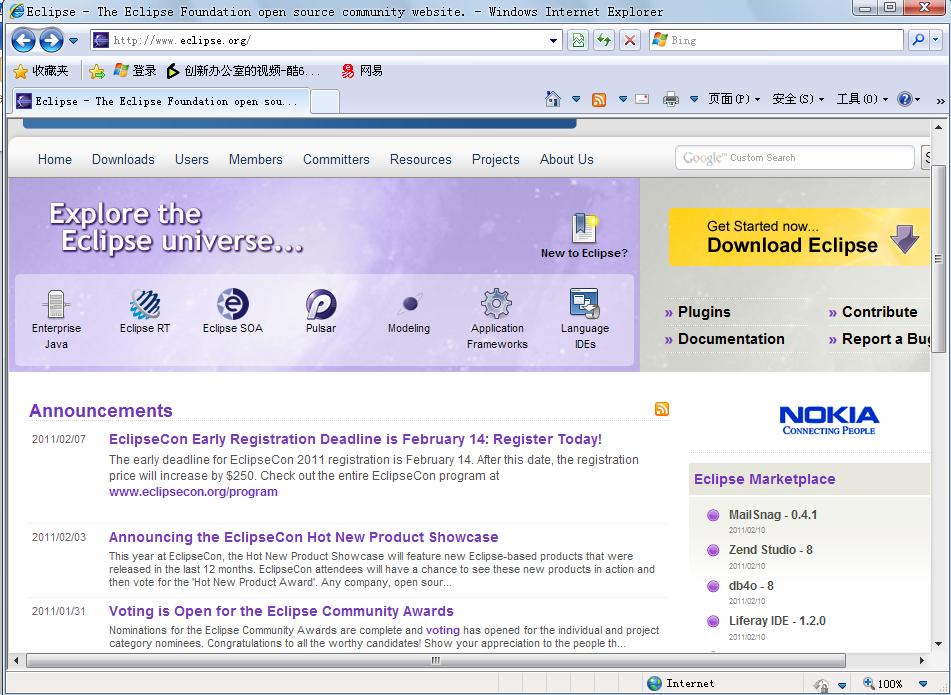This screenshot has width=951, height=695.
Task: Open the 安全(S) menu
Action: pos(798,99)
